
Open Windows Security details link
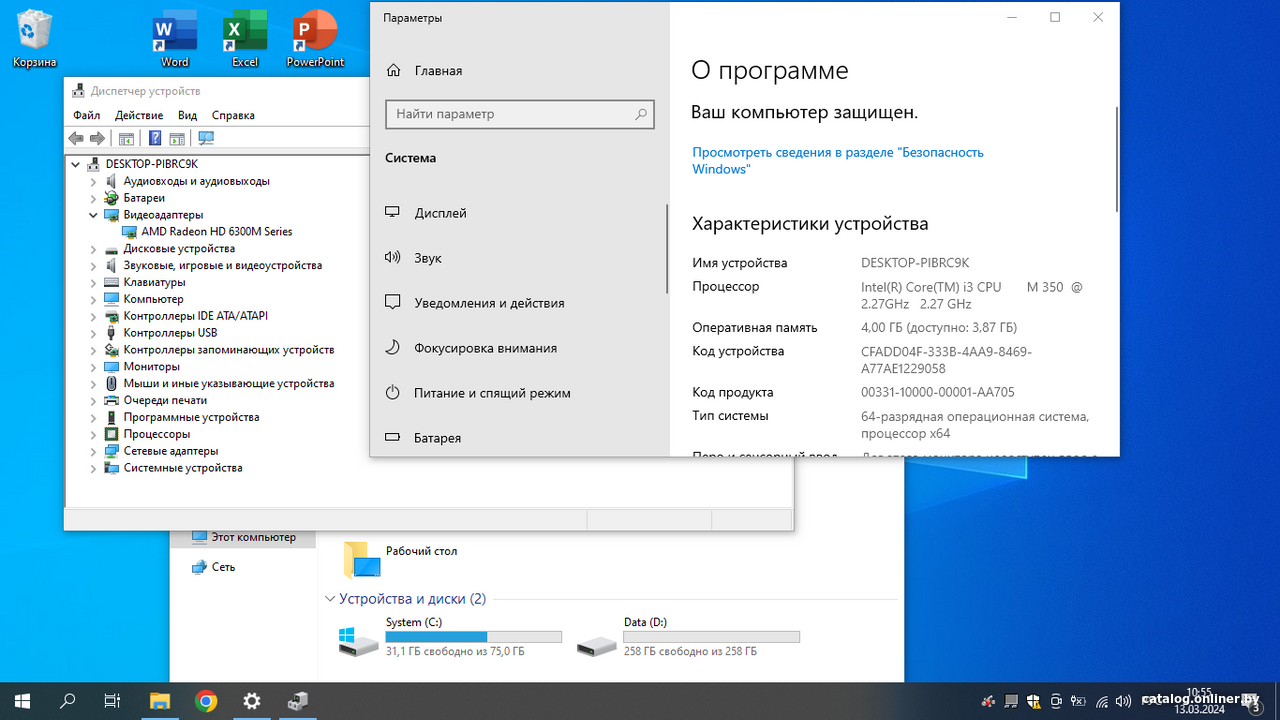click(838, 161)
